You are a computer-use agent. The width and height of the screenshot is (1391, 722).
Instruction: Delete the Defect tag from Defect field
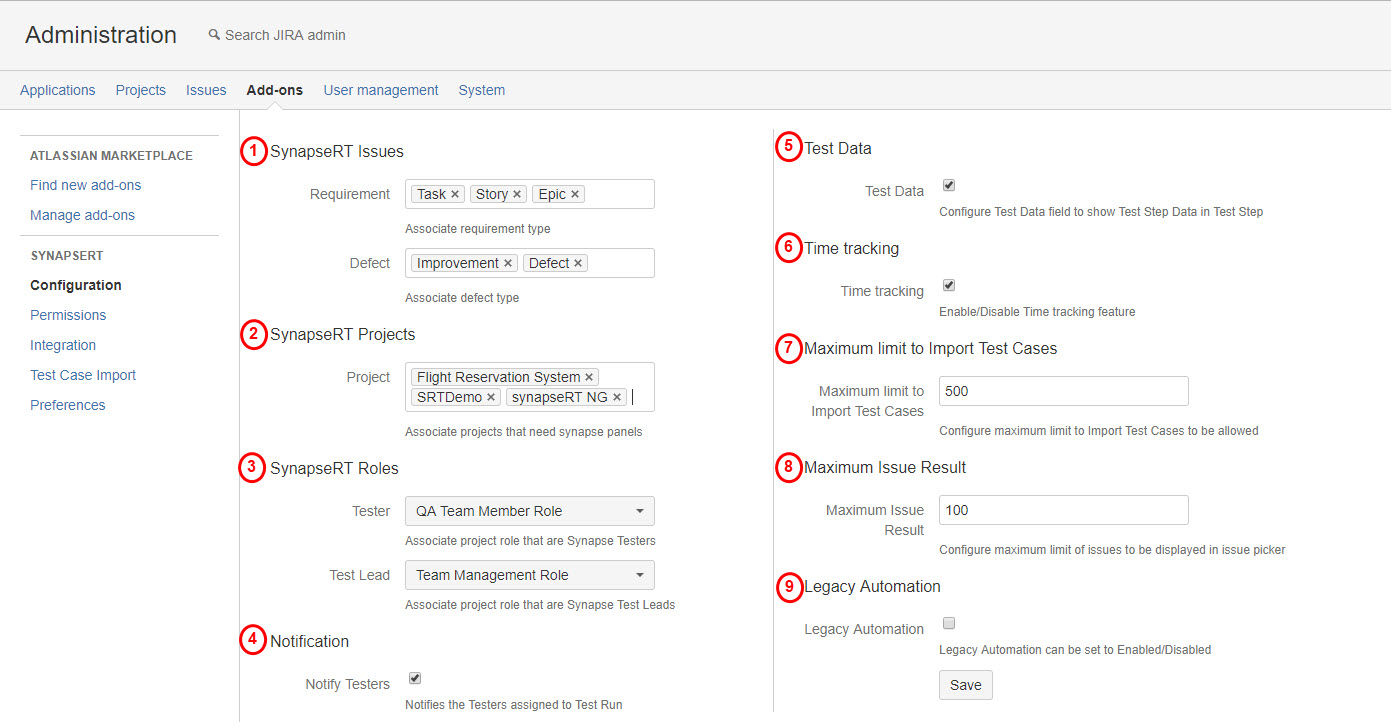pos(578,264)
